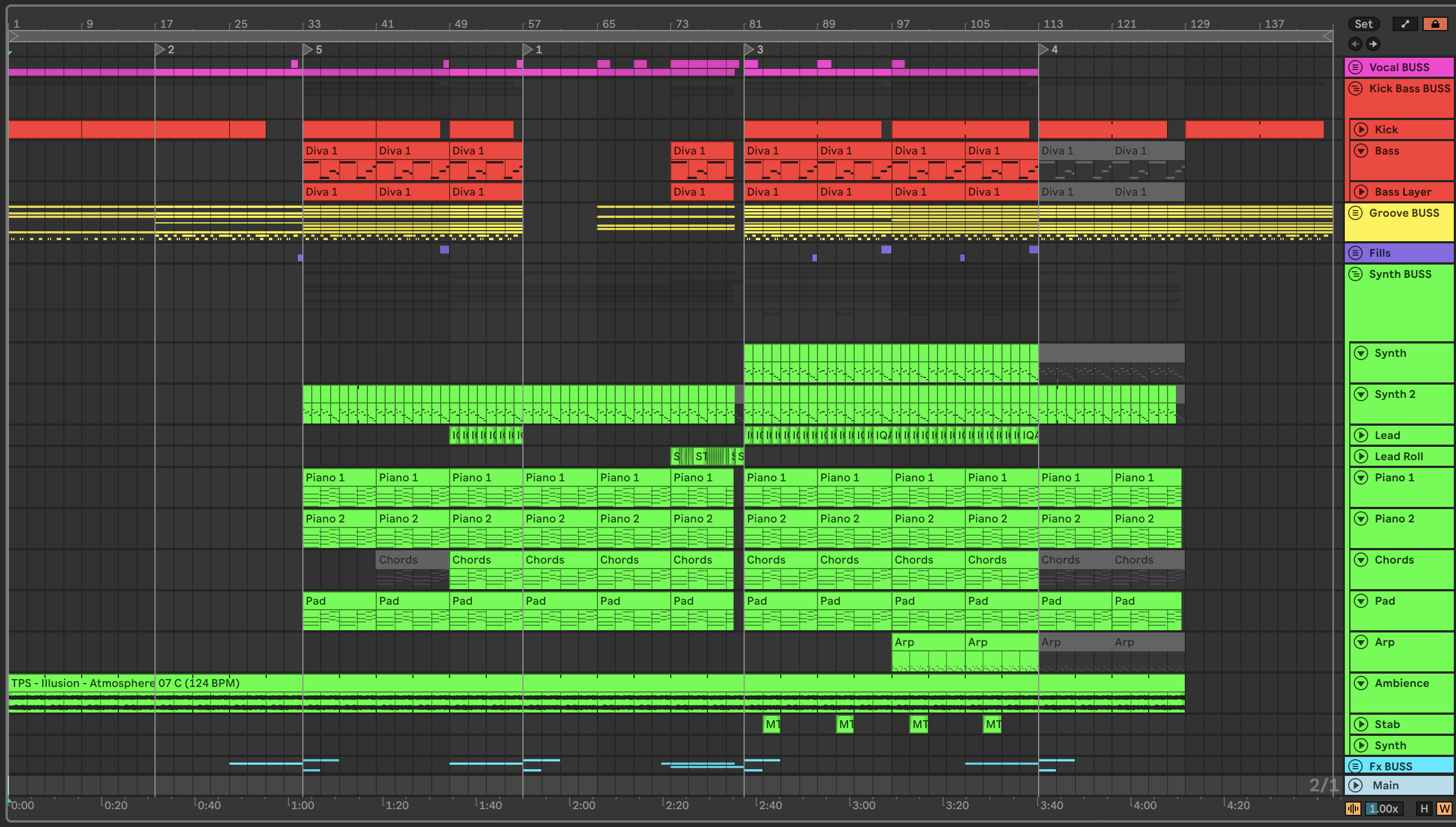The image size is (1456, 827).
Task: Collapse the Ambience track arrow
Action: pos(1361,682)
